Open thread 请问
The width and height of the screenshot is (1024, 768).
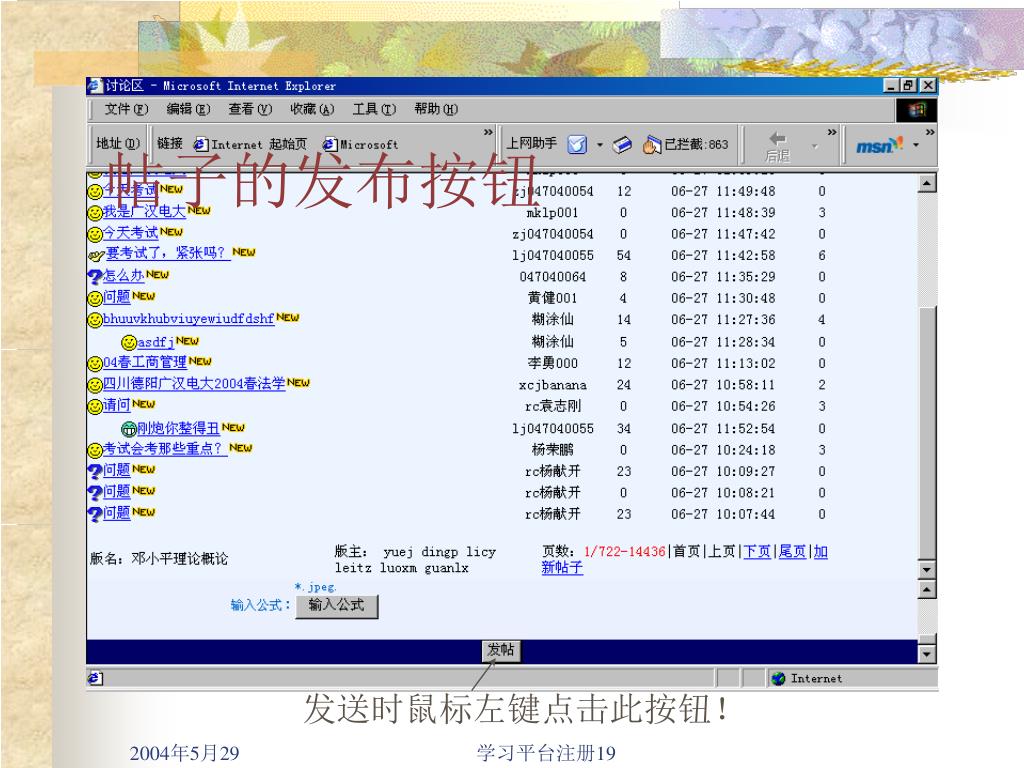pyautogui.click(x=116, y=405)
